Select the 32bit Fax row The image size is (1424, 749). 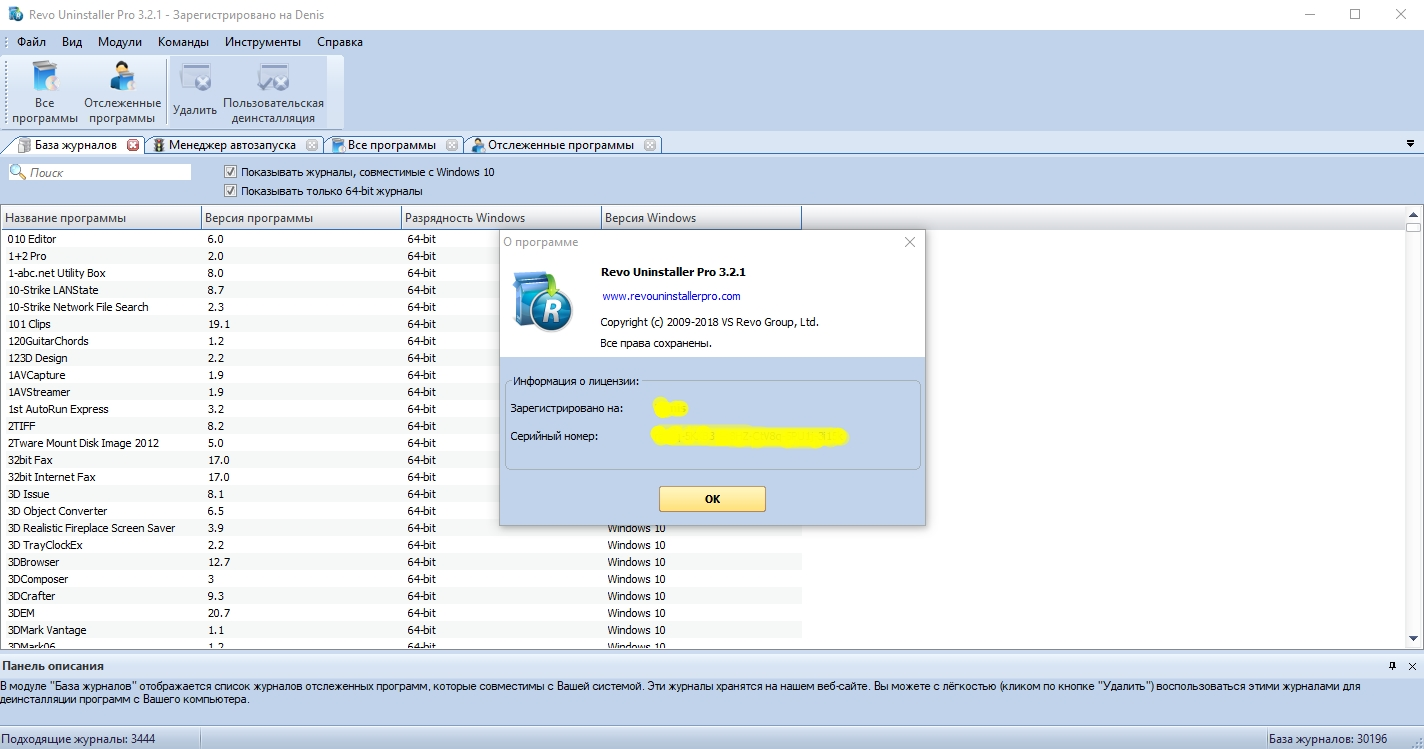[400, 460]
